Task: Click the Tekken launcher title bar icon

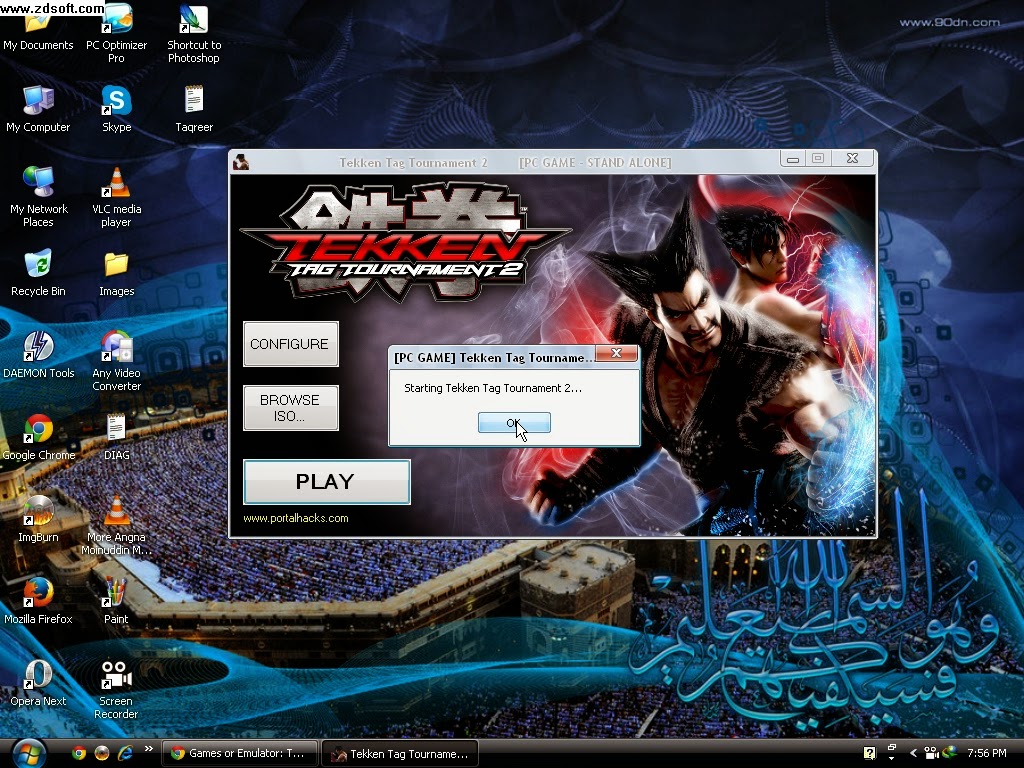Action: (241, 162)
